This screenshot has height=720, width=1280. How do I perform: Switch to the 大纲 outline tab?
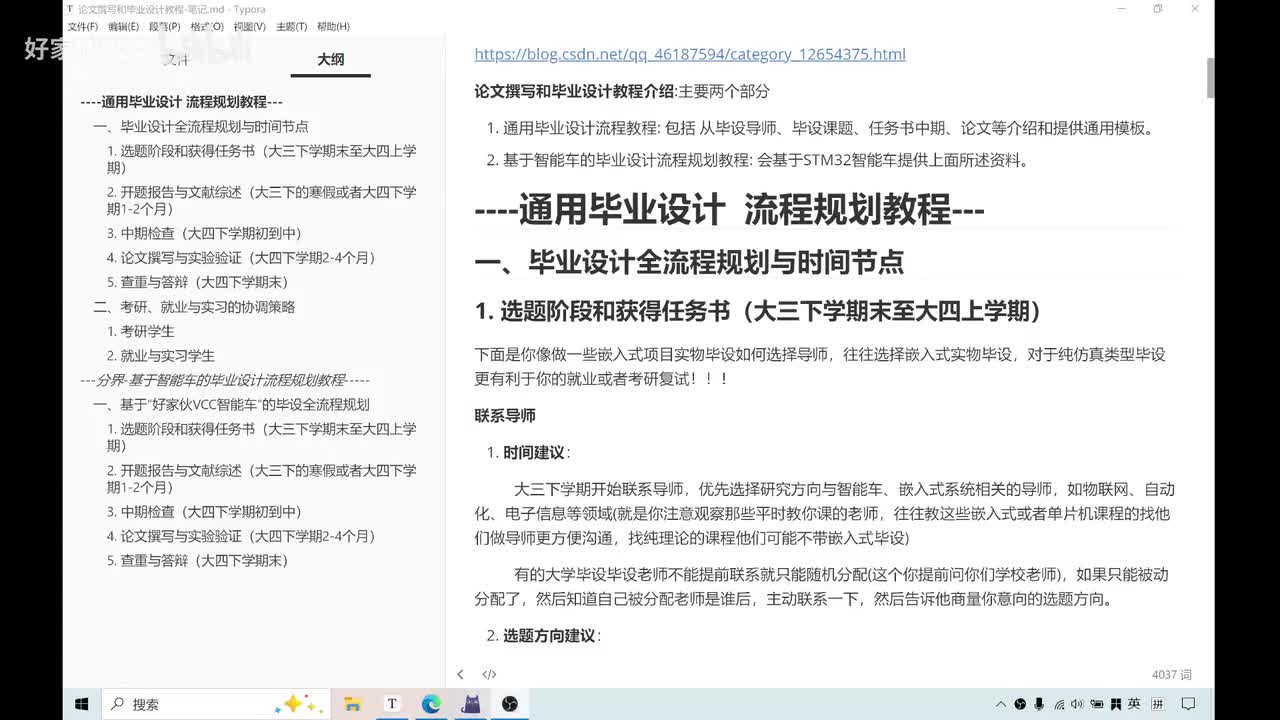[331, 60]
